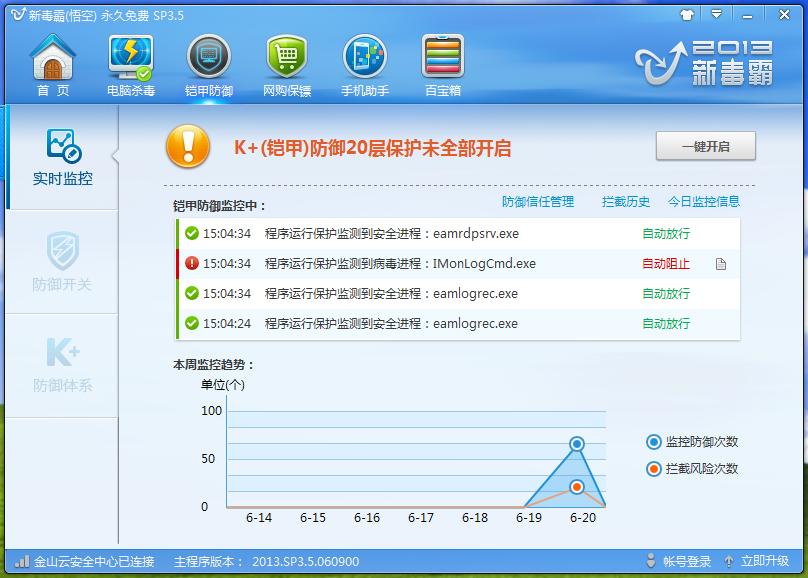Minimize the 新毒霸 window

(747, 15)
